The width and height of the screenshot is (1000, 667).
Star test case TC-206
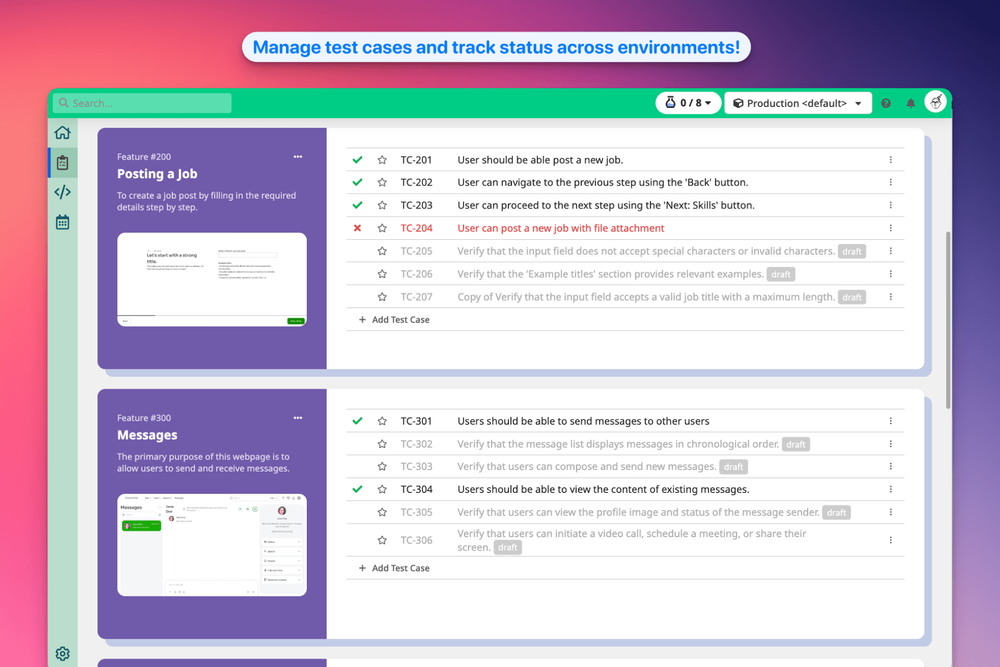tap(382, 274)
